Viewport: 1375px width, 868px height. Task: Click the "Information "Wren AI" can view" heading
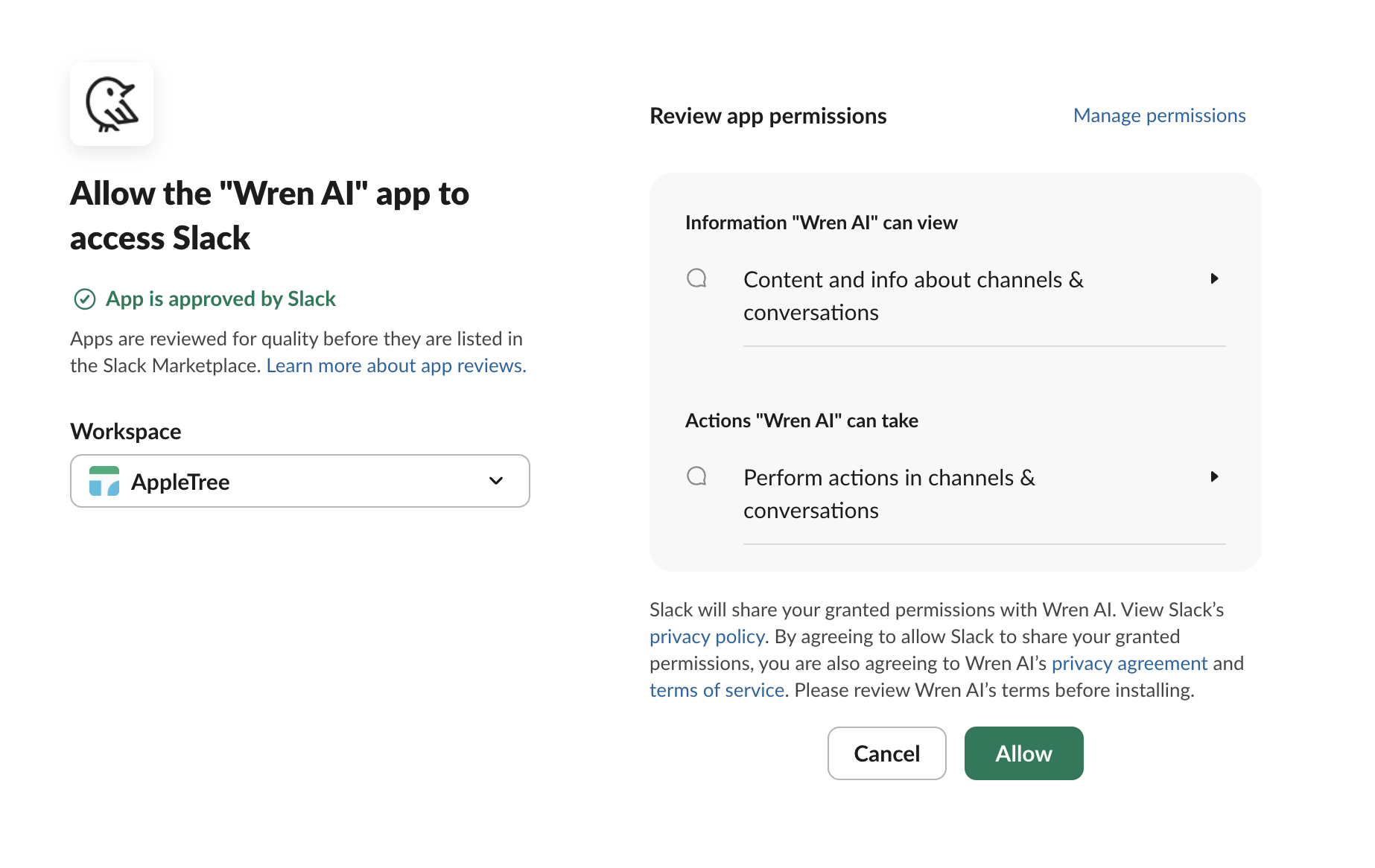click(x=821, y=223)
